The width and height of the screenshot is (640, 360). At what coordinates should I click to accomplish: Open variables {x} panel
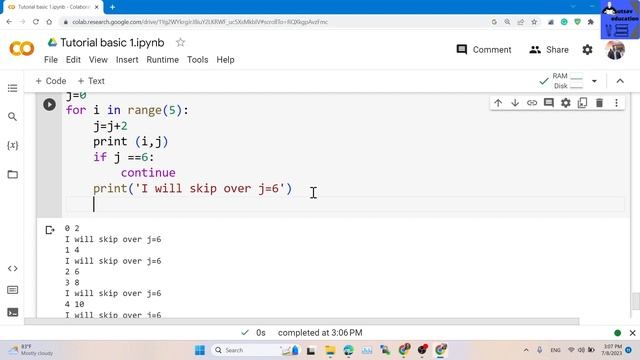(x=13, y=145)
